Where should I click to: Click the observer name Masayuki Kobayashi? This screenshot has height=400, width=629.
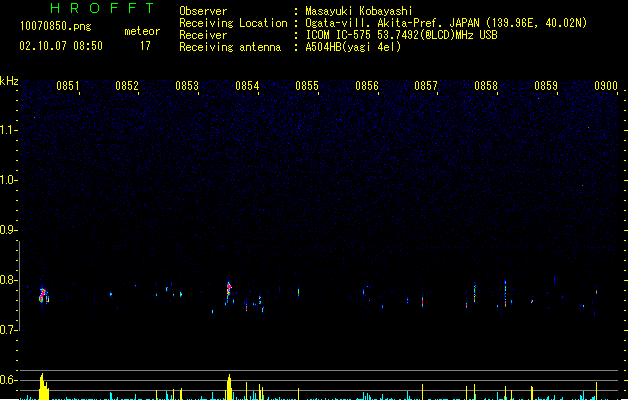(359, 11)
